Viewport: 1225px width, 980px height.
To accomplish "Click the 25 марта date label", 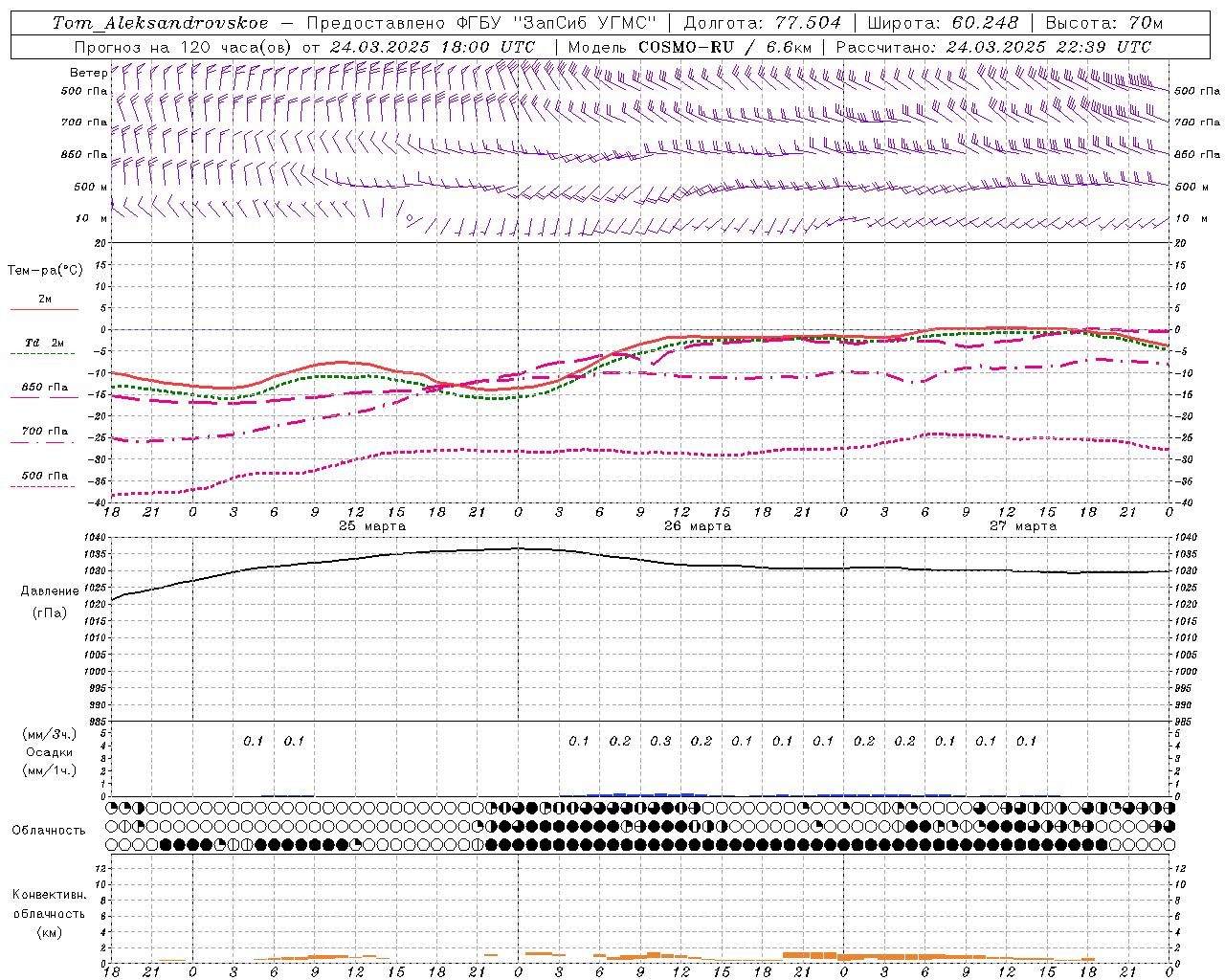I will [x=372, y=526].
